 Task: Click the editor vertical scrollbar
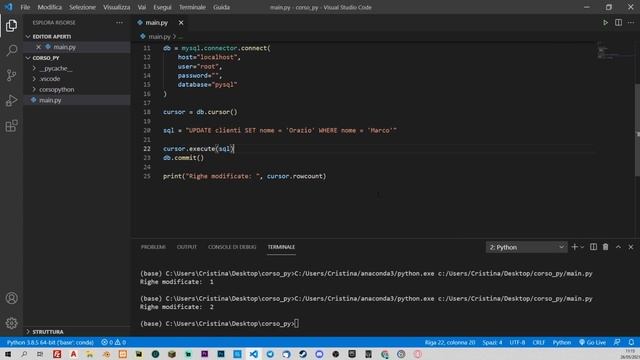[637, 130]
